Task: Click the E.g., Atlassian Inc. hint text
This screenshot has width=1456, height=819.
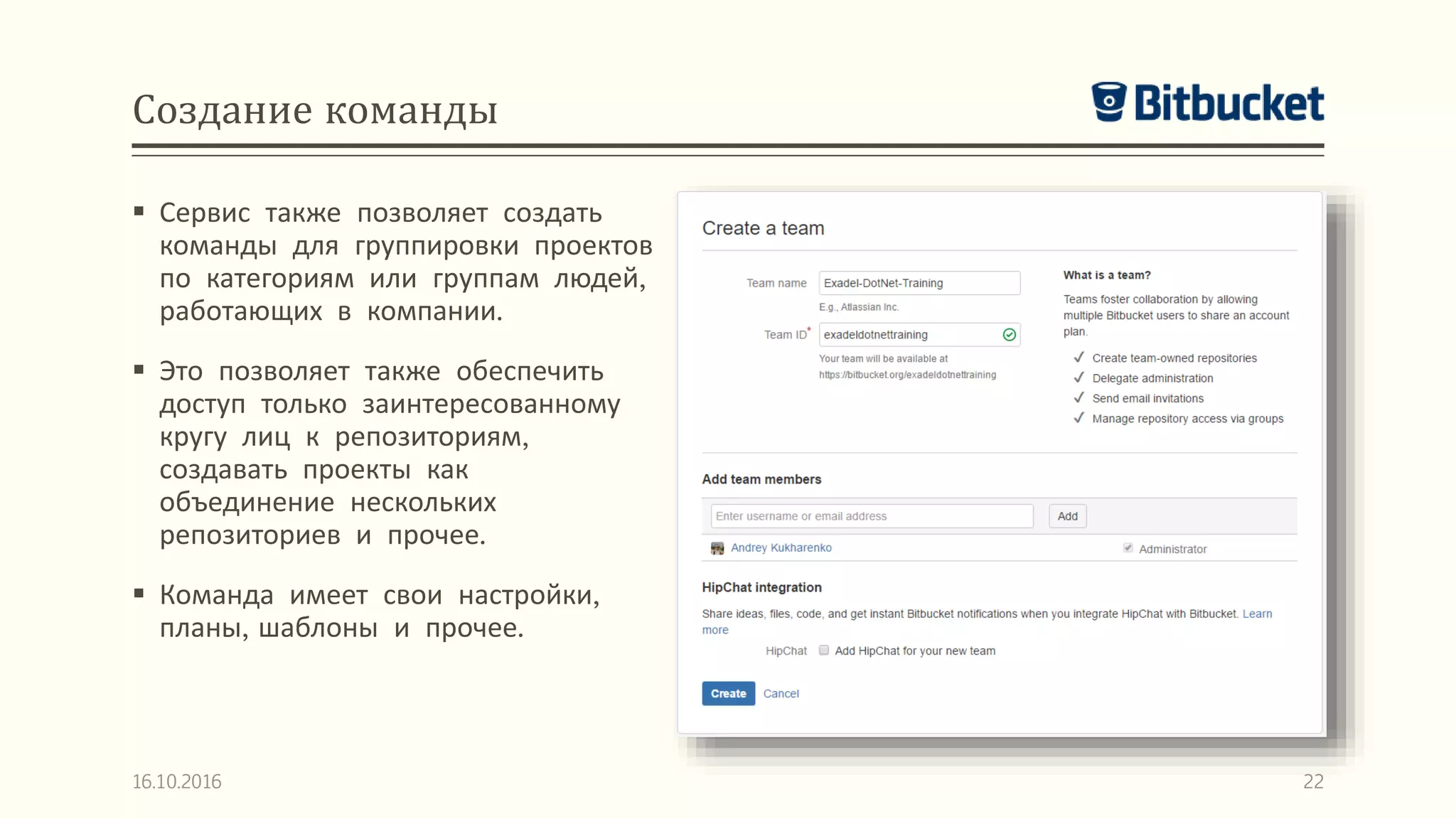Action: point(859,307)
